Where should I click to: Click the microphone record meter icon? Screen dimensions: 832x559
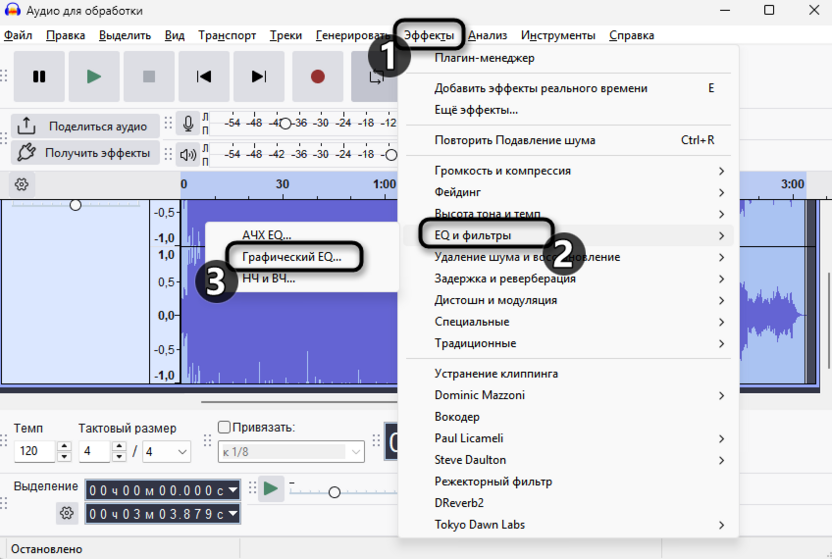point(188,124)
